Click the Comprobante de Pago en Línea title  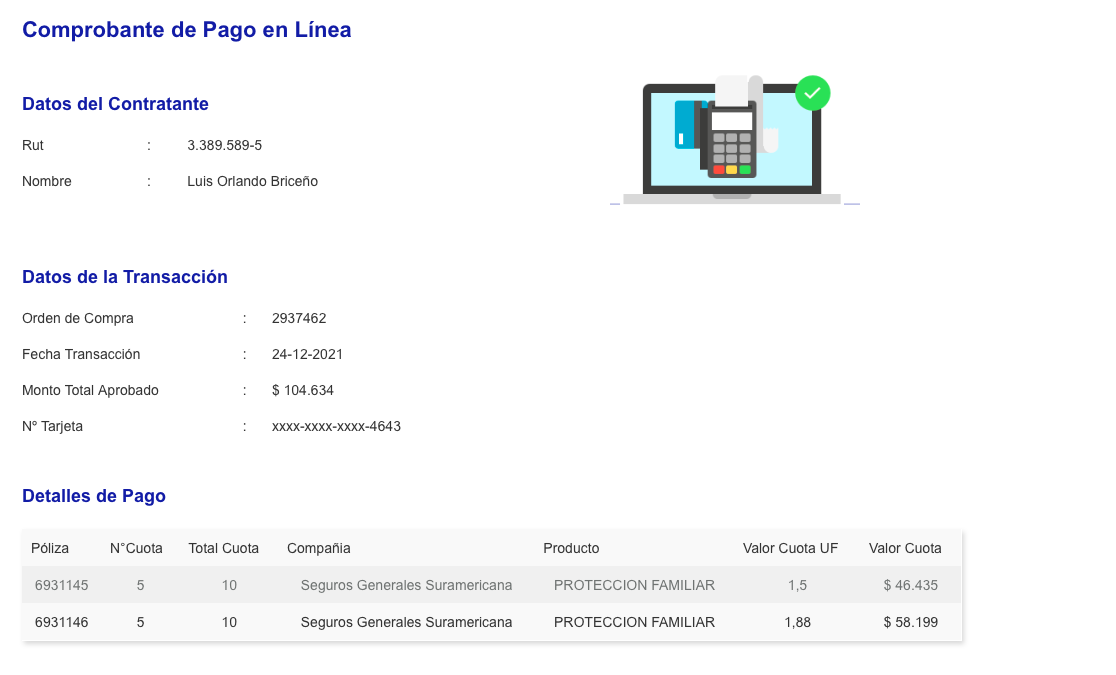[x=186, y=30]
